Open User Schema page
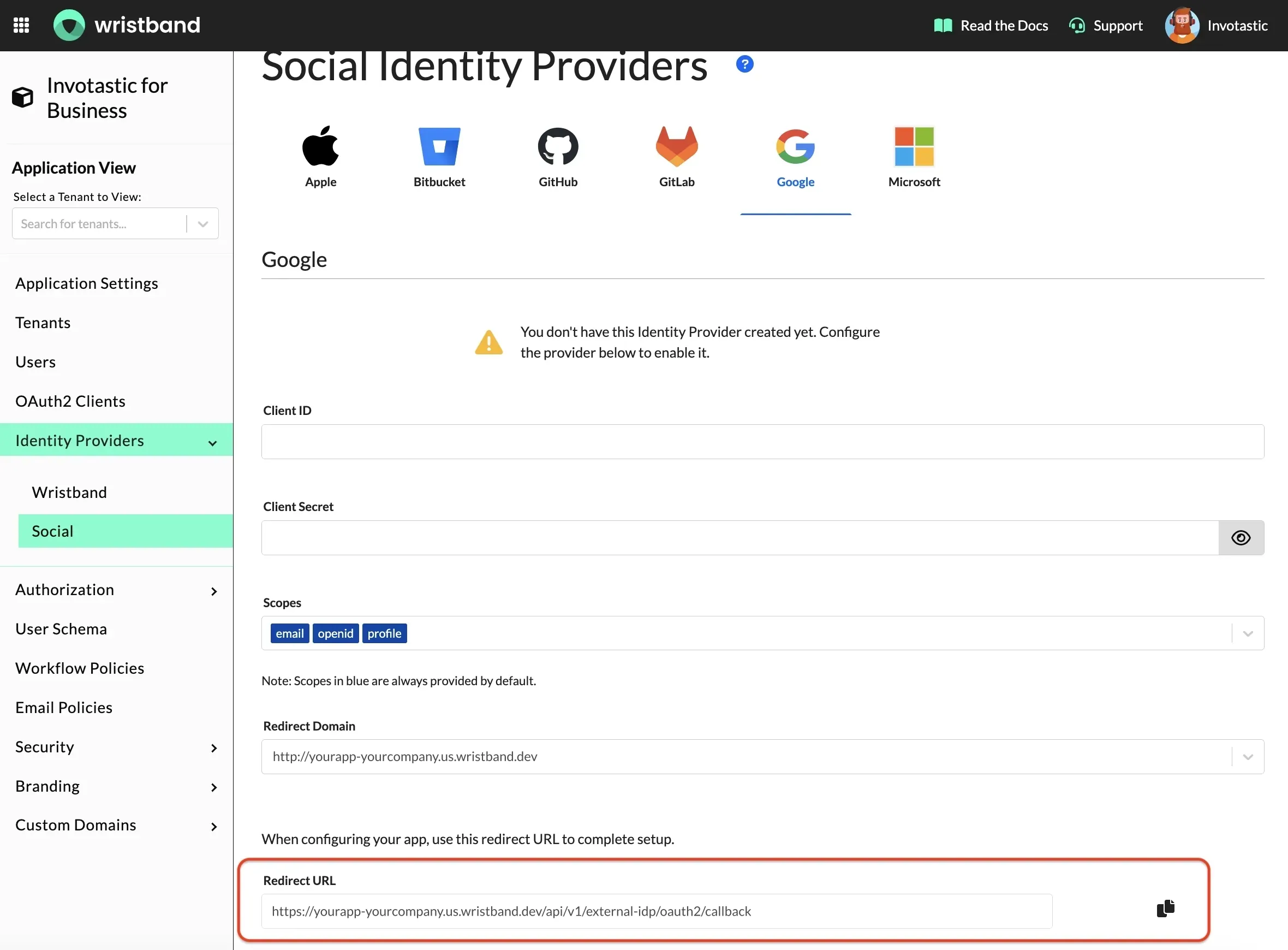This screenshot has width=1288, height=950. coord(61,628)
